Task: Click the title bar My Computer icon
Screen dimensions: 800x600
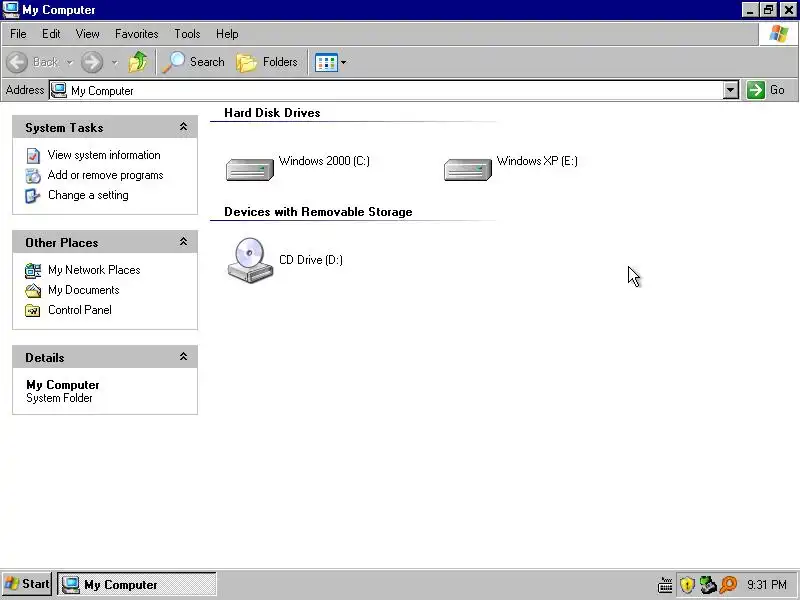Action: tap(11, 10)
